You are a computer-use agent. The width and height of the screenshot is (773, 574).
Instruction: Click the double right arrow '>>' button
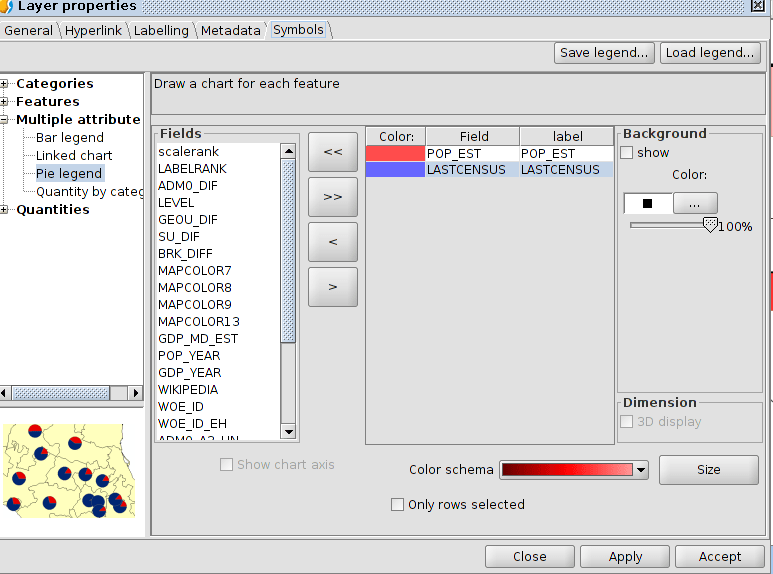point(332,197)
